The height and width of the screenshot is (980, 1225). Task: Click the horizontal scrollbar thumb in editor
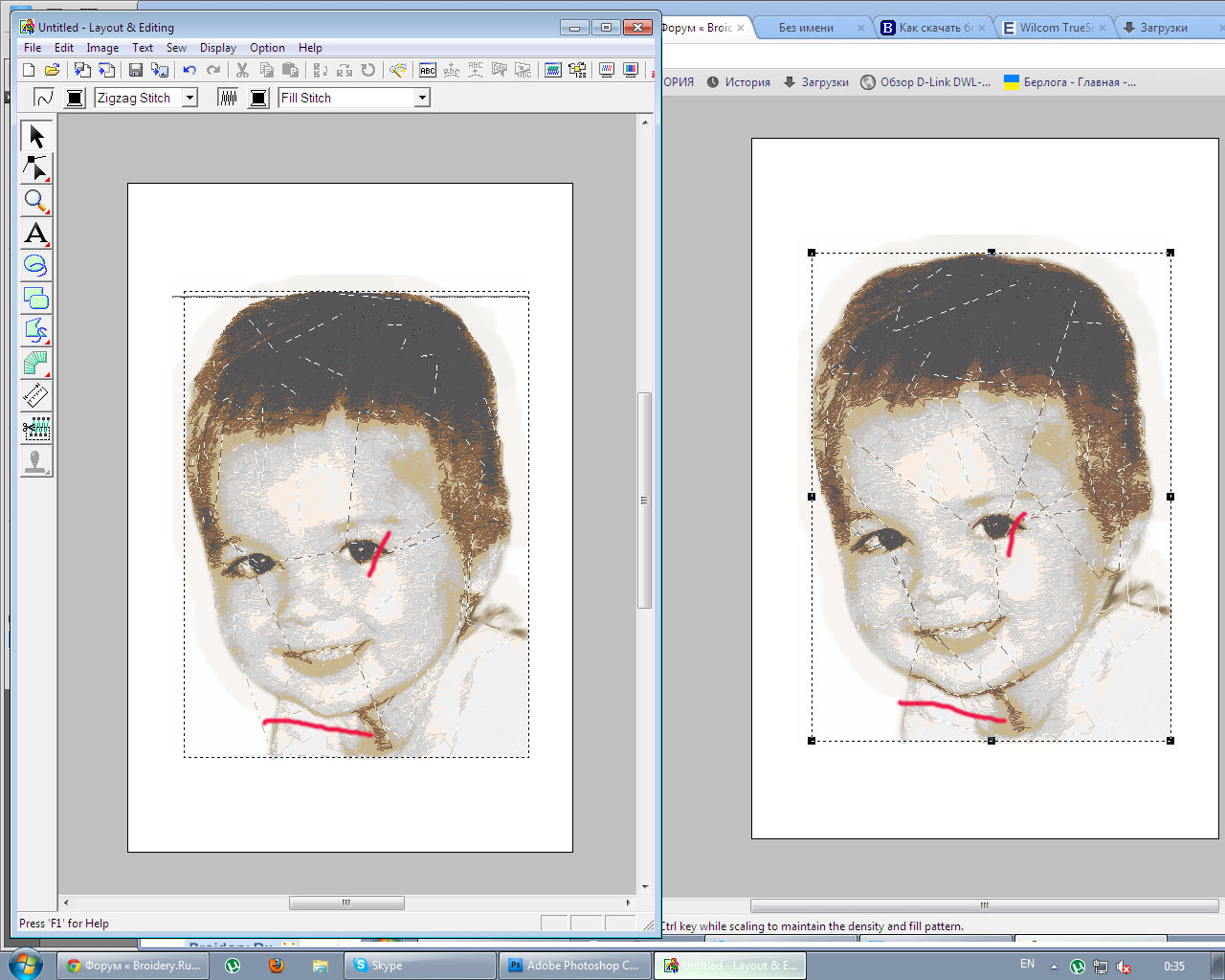click(x=346, y=902)
